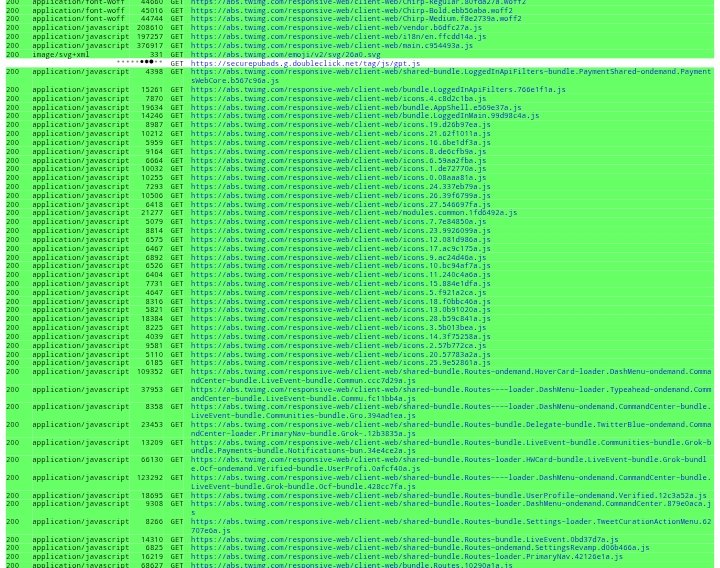Click status 200 in the Chirp-Medium row

13,19
